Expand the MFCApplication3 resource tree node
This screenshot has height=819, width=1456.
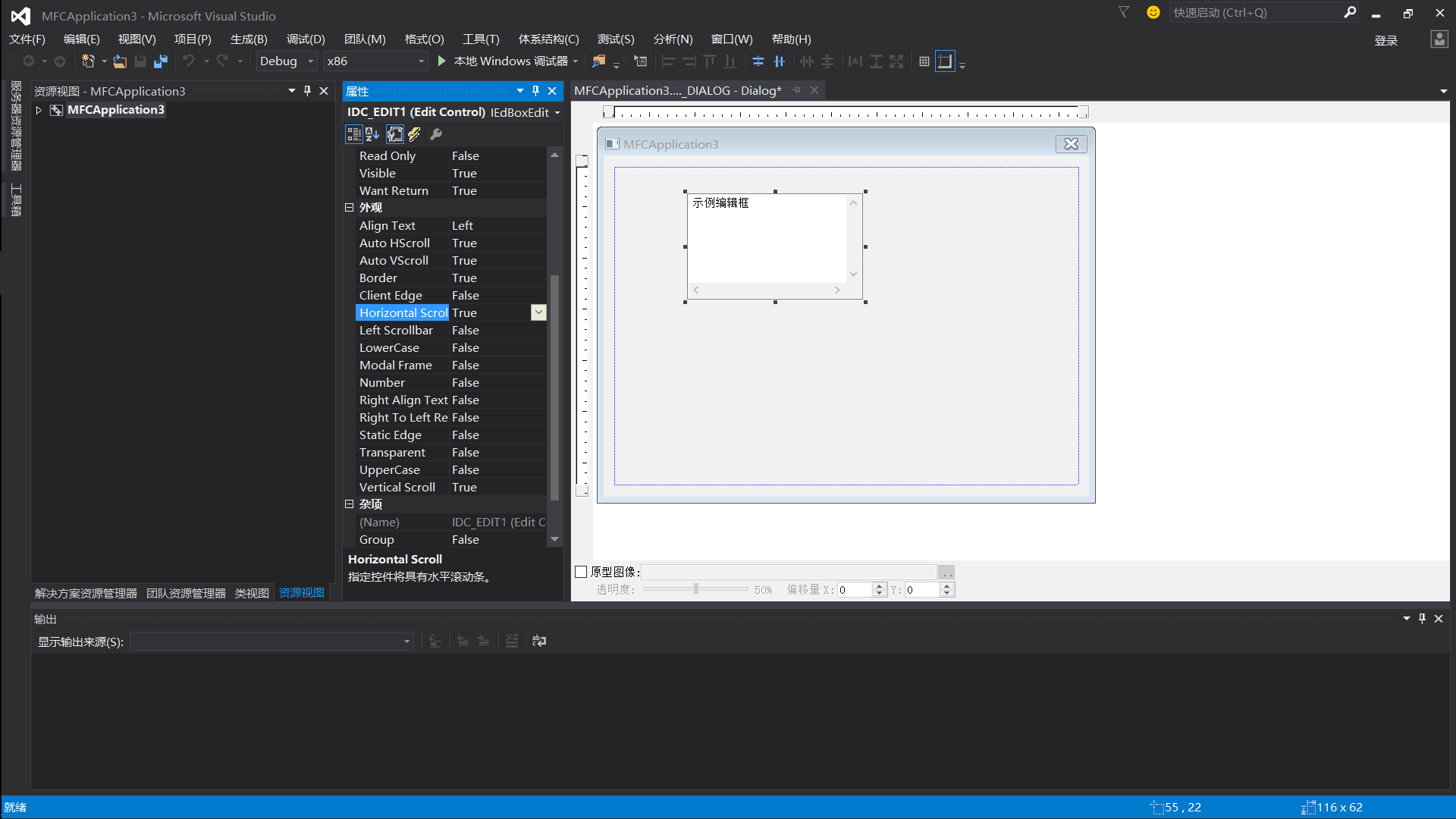click(39, 110)
